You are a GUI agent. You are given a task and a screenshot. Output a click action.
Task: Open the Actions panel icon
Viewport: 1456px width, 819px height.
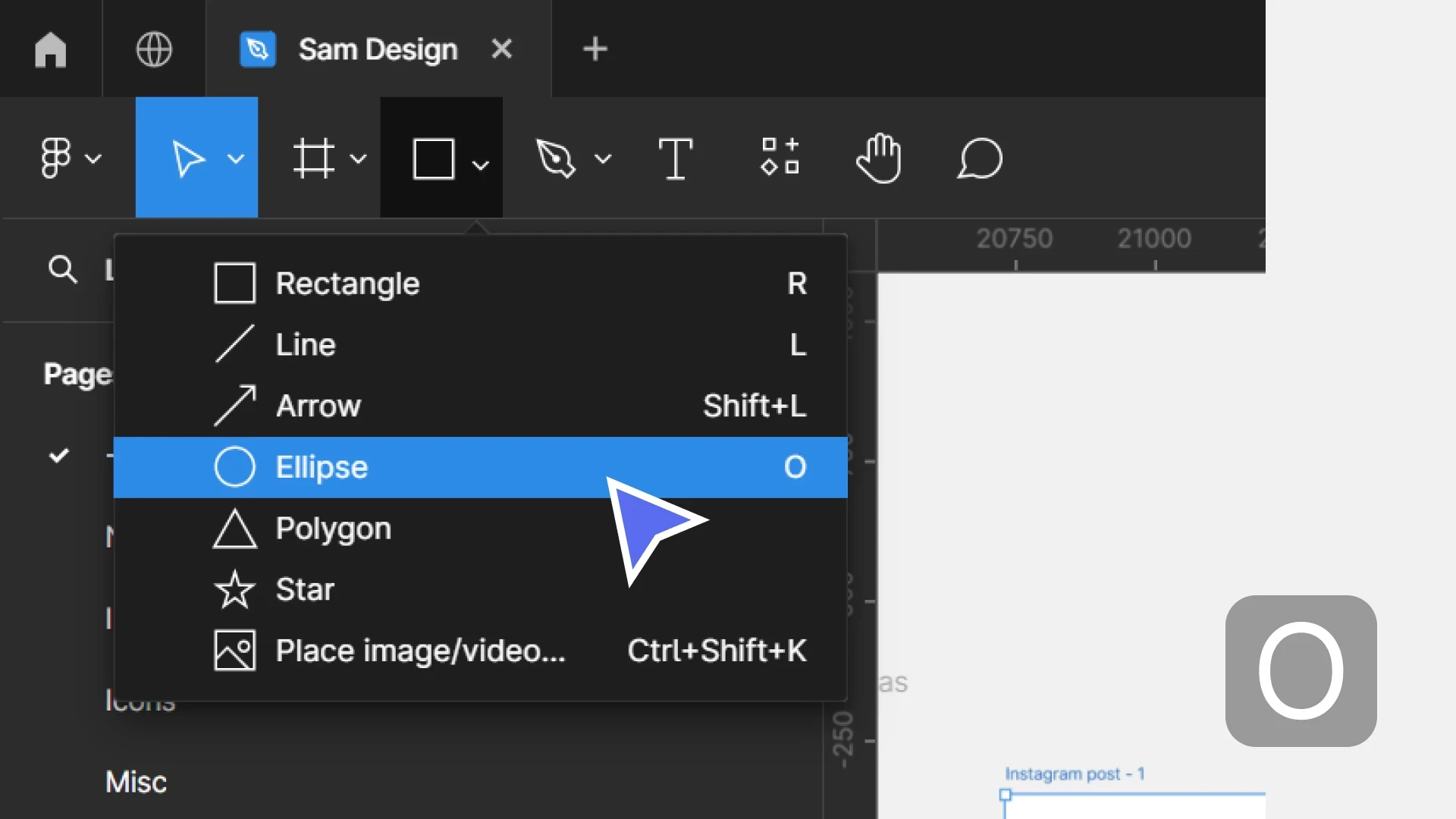tap(780, 157)
